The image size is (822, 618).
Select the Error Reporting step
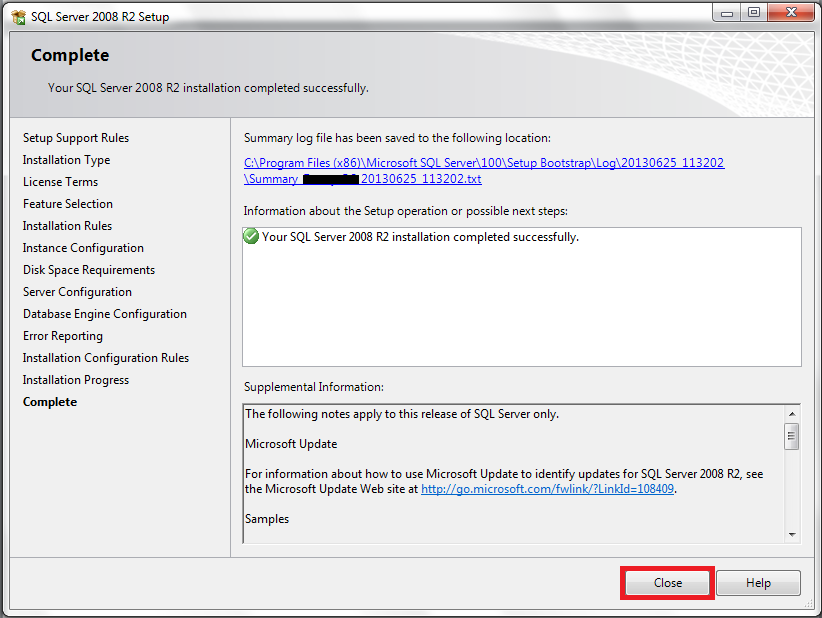click(x=63, y=336)
